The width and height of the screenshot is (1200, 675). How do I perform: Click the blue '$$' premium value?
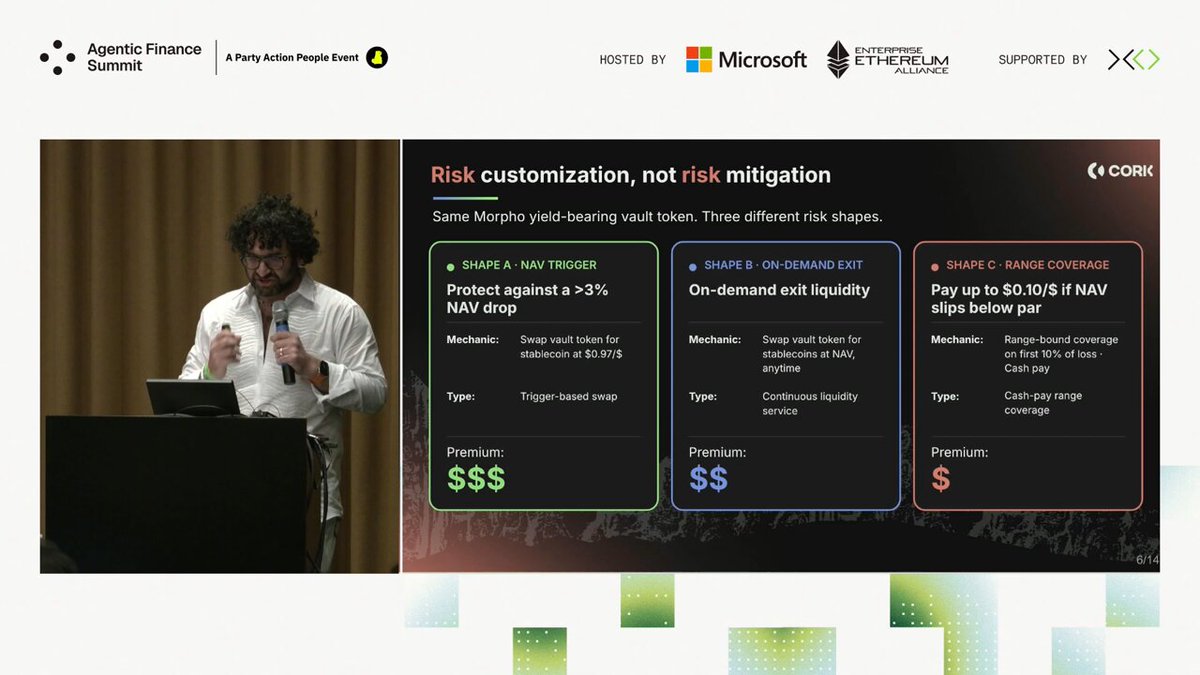(x=708, y=479)
